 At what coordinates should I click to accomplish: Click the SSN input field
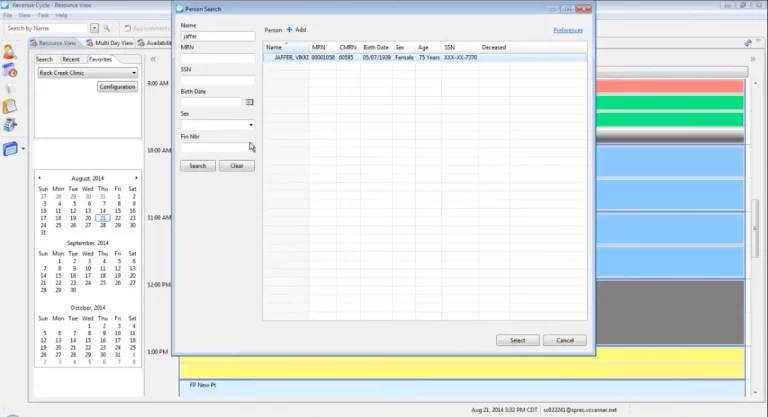pyautogui.click(x=217, y=80)
